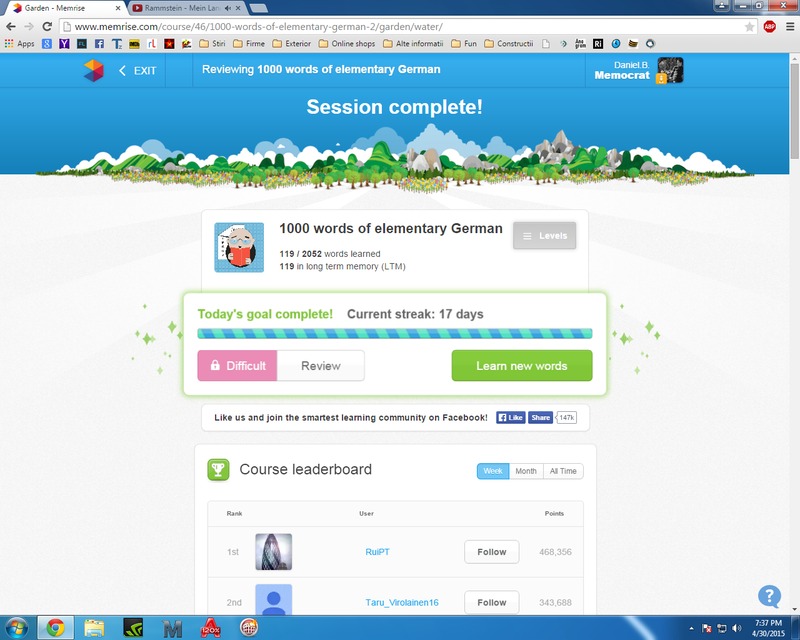Screen dimensions: 800x640
Task: Click the 1000 words course thumbnail
Action: point(239,248)
